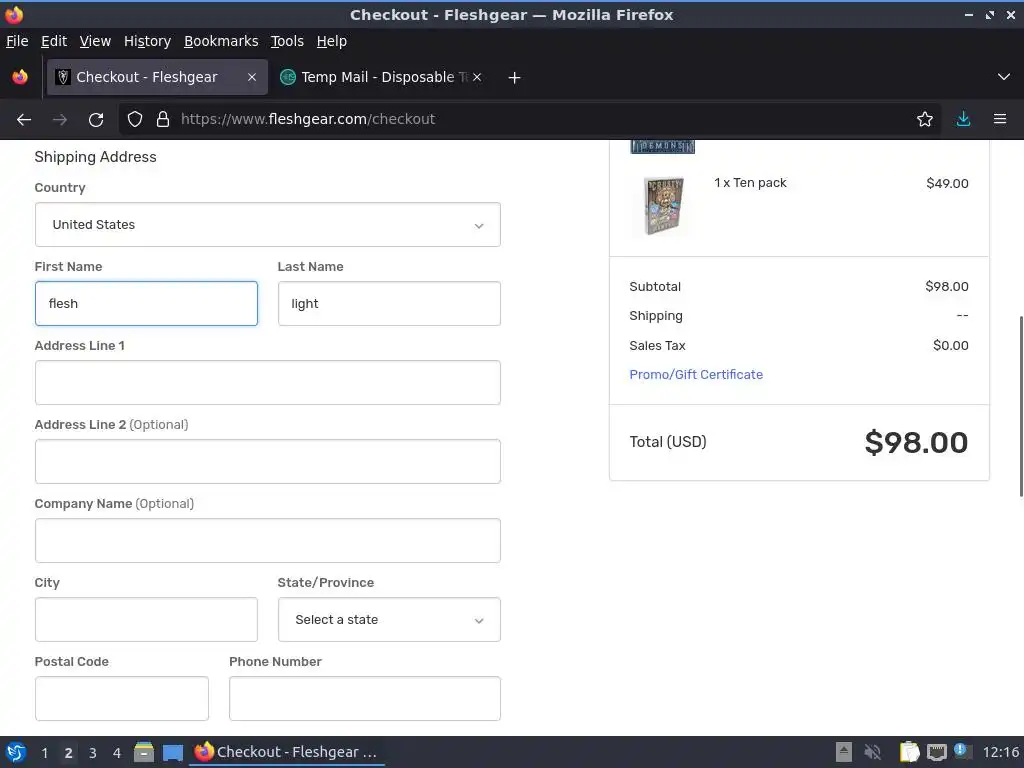The height and width of the screenshot is (768, 1024).
Task: Expand the Country dropdown
Action: coord(268,225)
